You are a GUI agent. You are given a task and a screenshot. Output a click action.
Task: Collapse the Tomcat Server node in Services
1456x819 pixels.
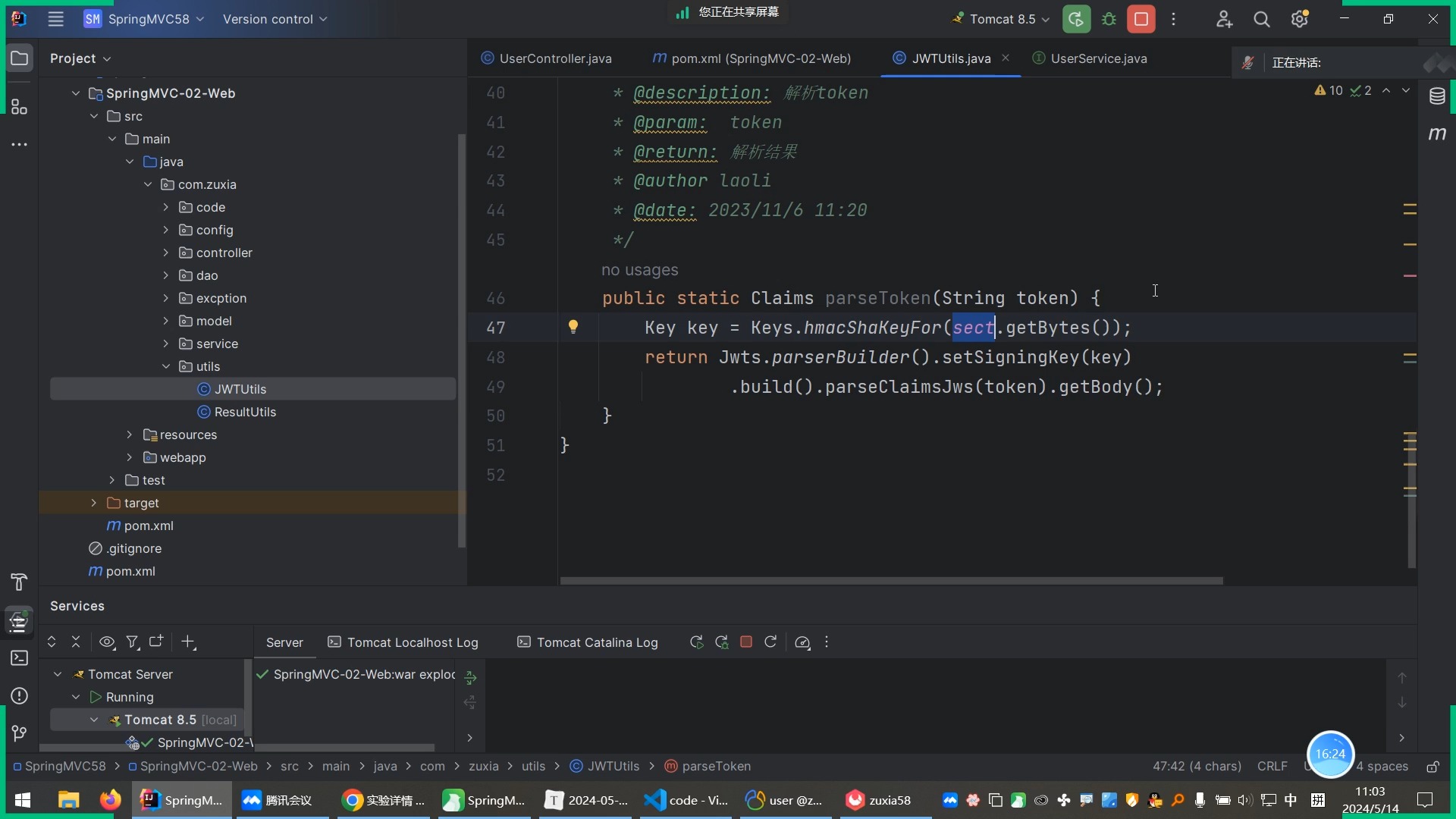pyautogui.click(x=58, y=674)
